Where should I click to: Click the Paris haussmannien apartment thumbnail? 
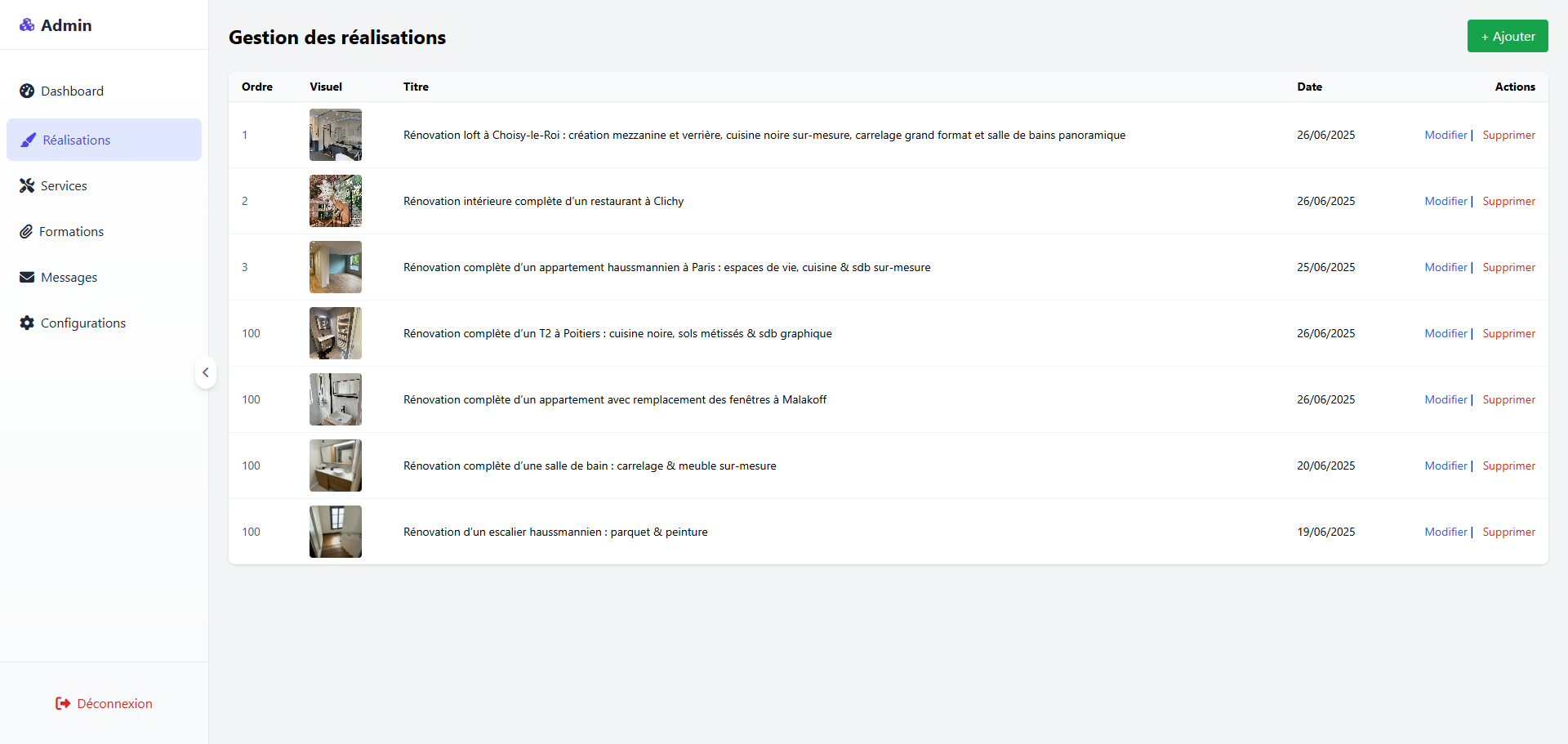(336, 268)
